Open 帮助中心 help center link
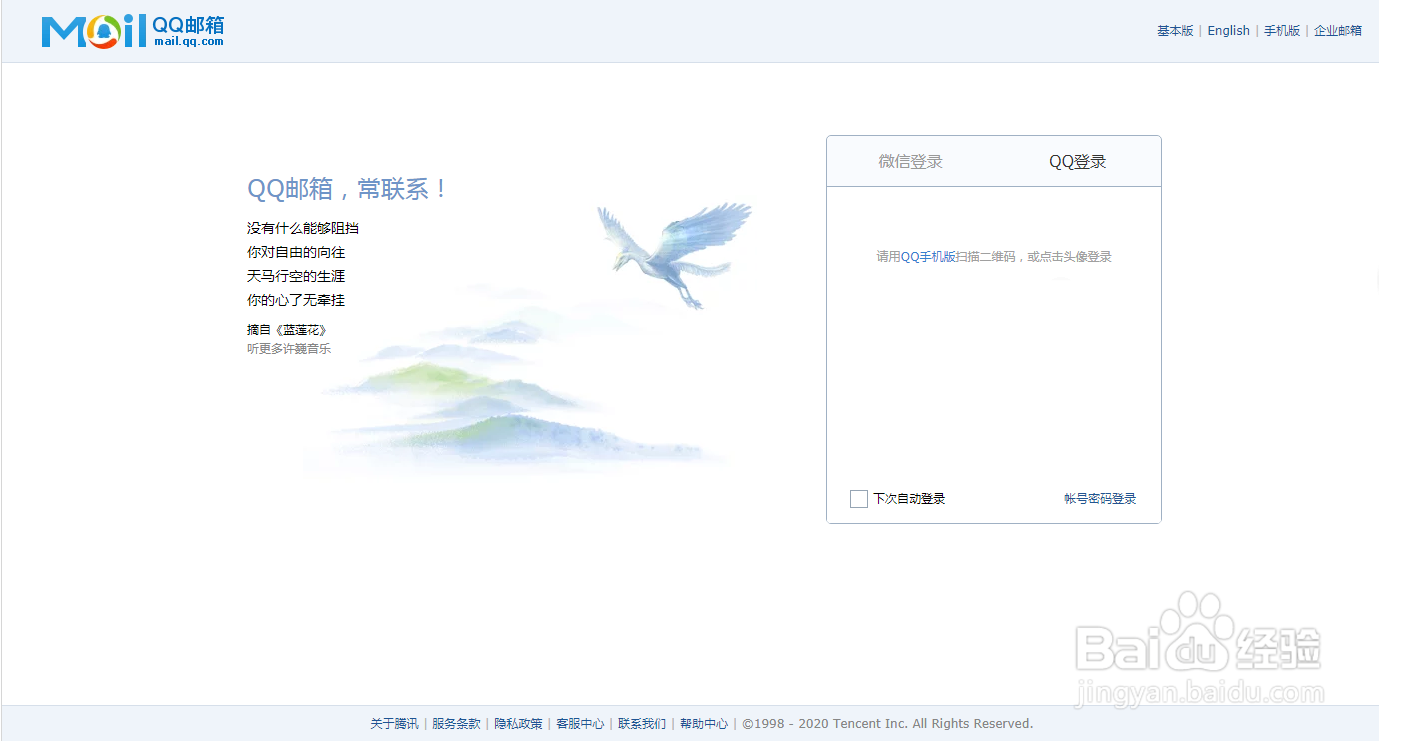 (704, 724)
